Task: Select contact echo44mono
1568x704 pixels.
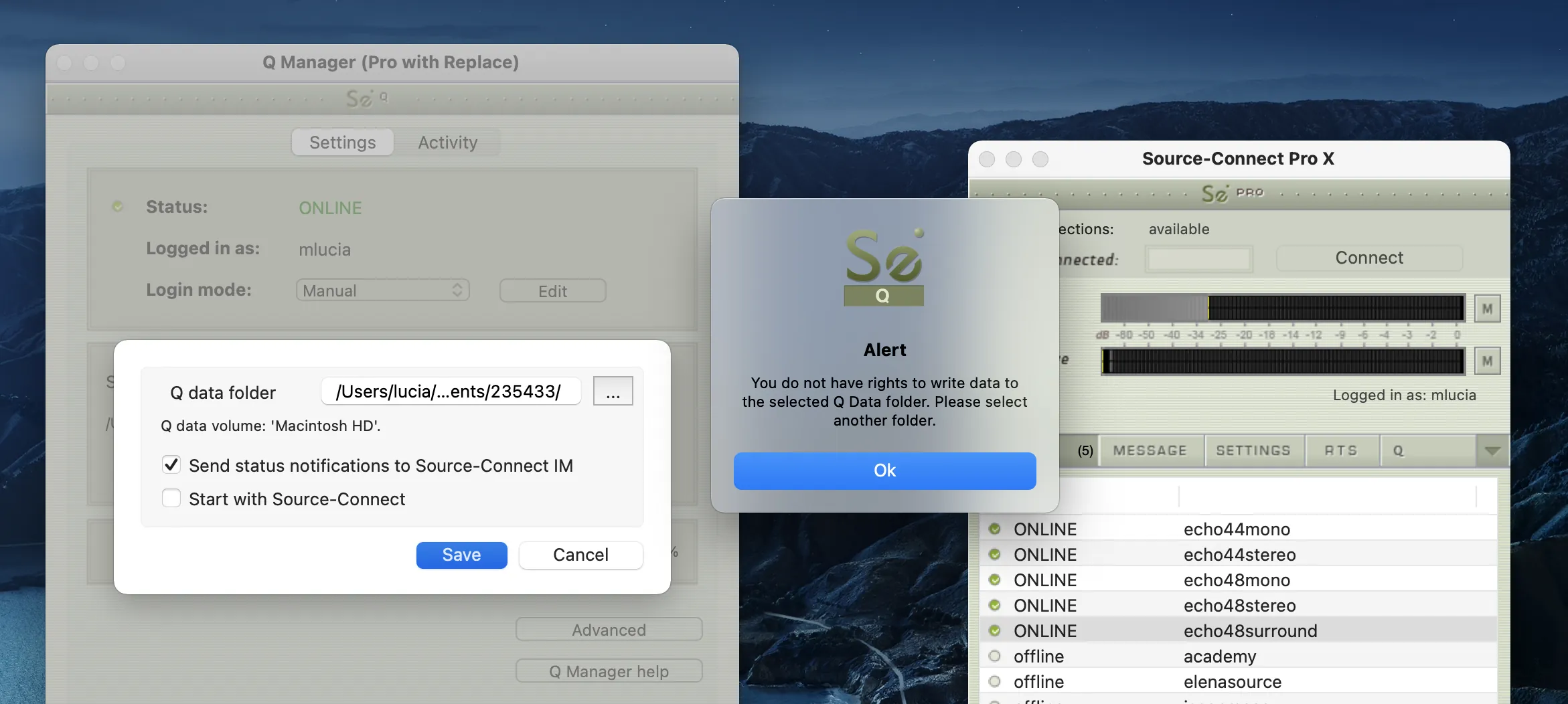Action: 1239,529
